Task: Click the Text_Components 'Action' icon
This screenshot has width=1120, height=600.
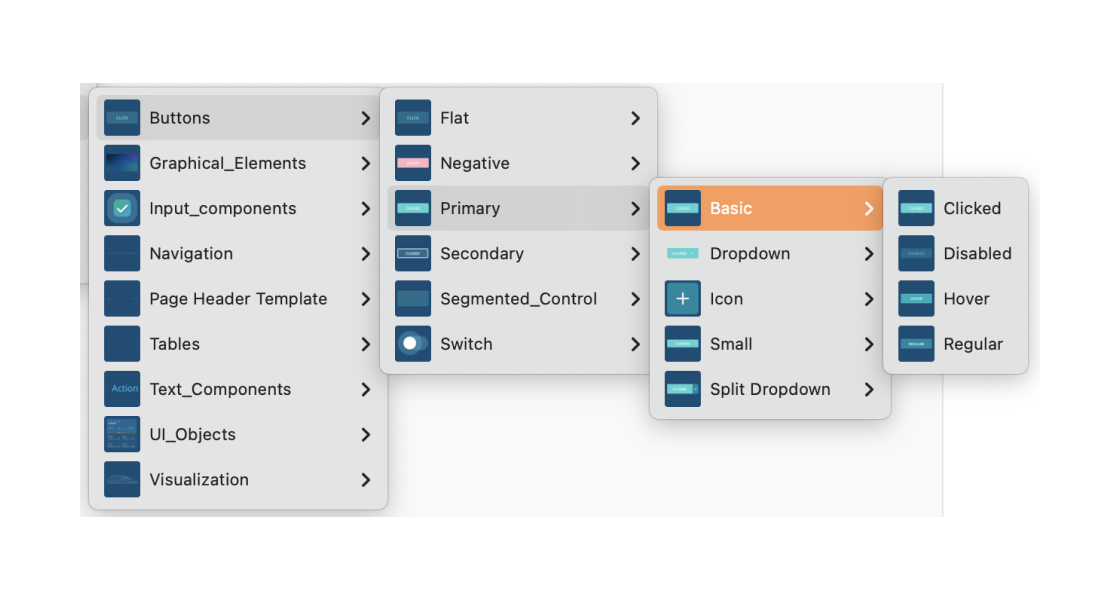Action: pyautogui.click(x=121, y=389)
